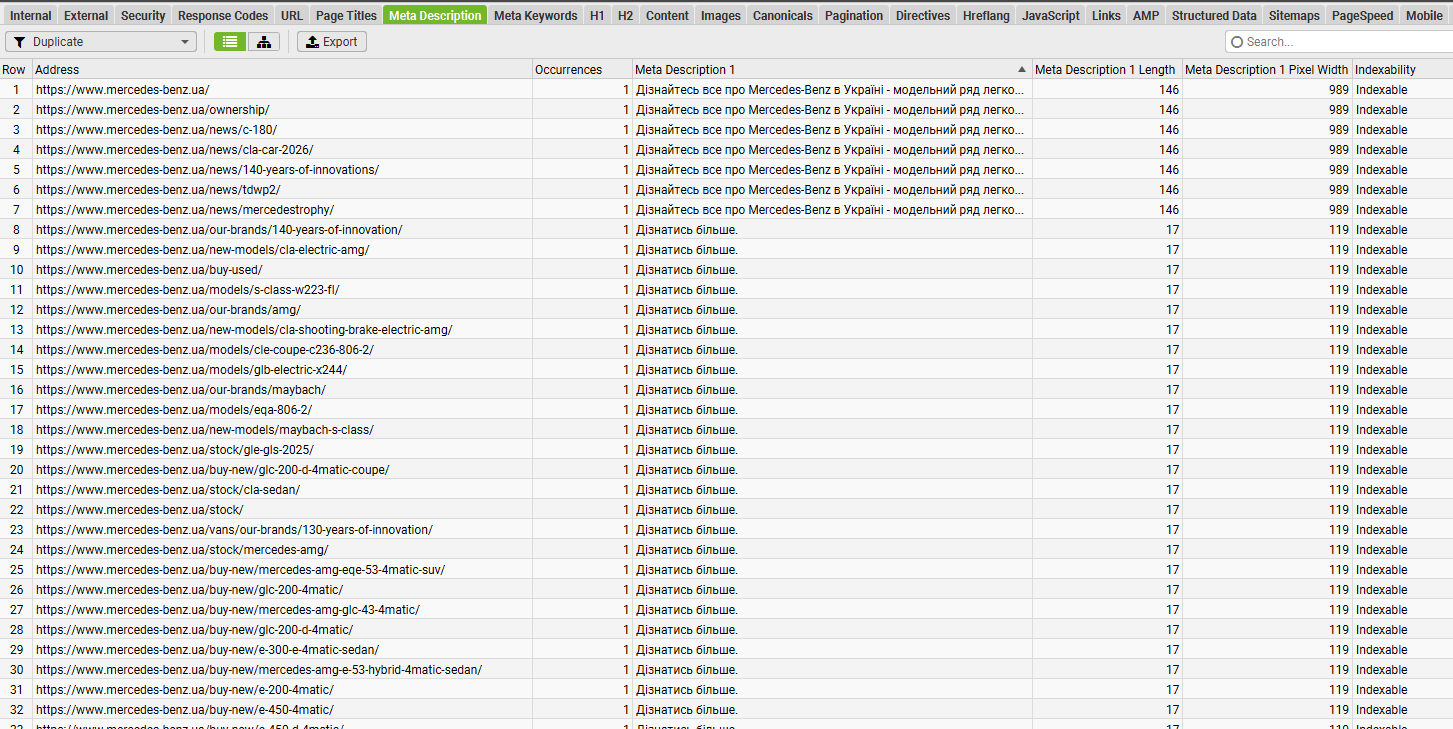Switch to list view mode

(x=230, y=42)
